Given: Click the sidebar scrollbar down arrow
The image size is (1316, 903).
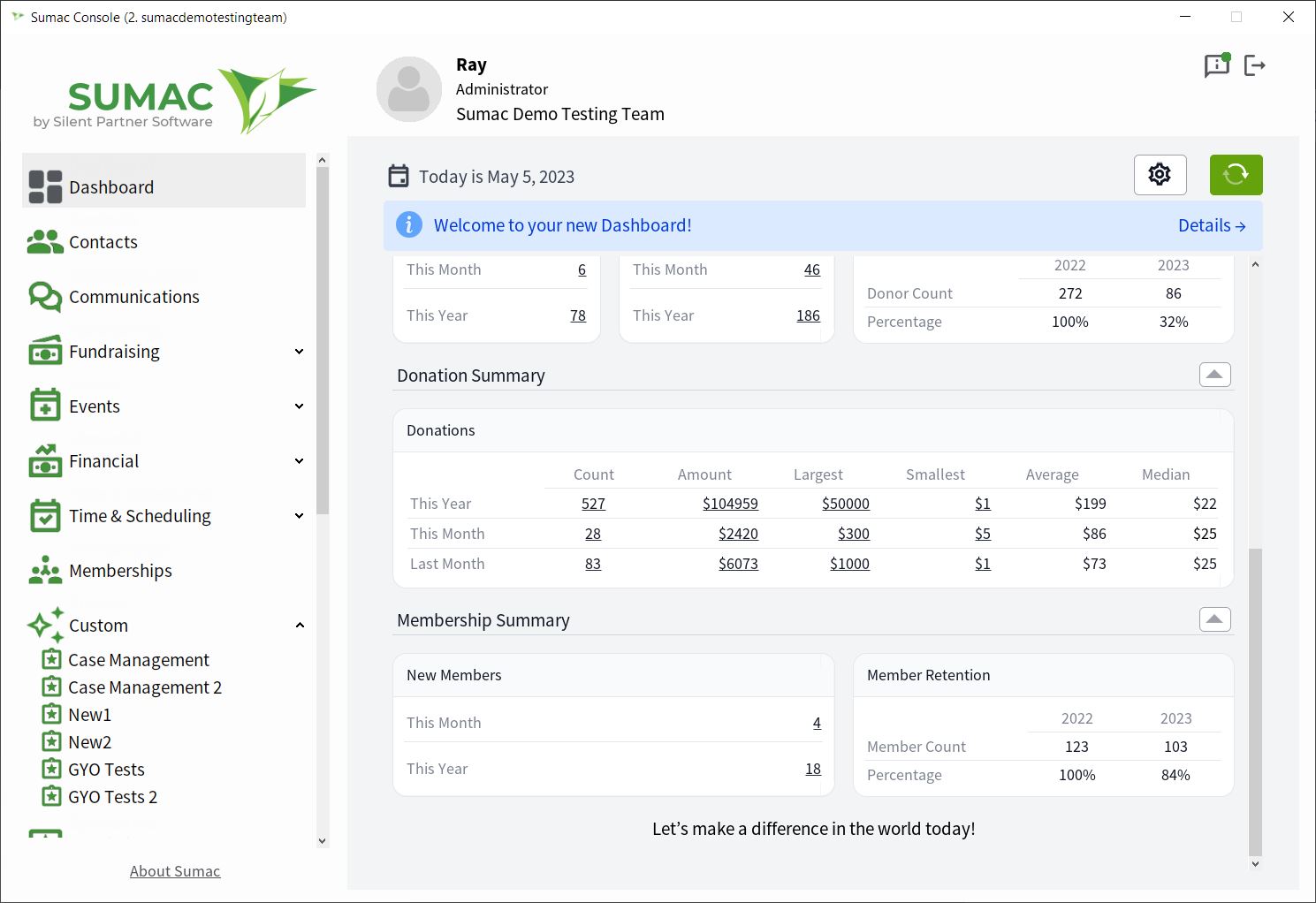Looking at the screenshot, I should coord(322,841).
